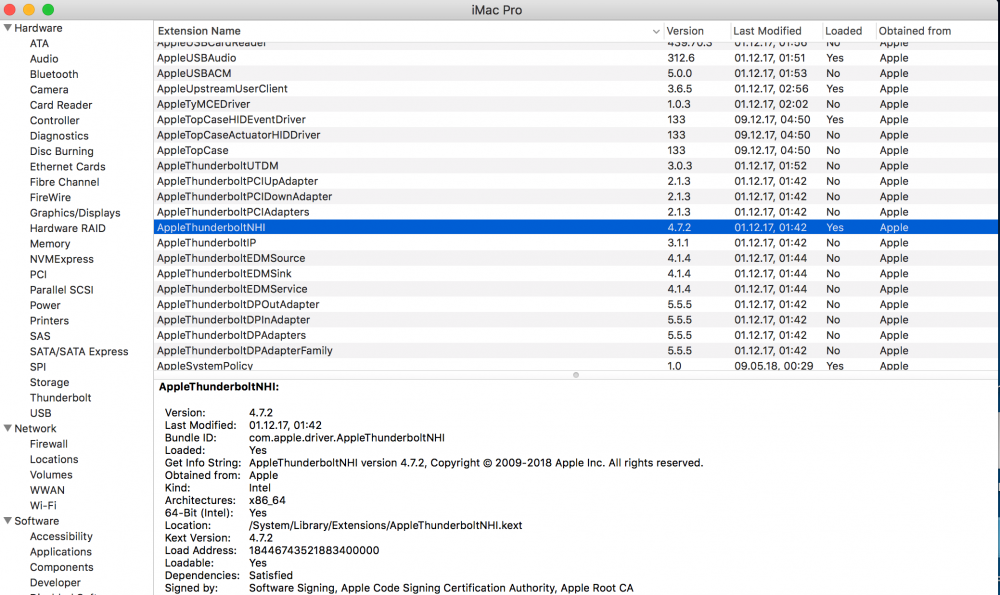Viewport: 1000px width, 595px height.
Task: Open Accessibility under Software
Action: click(x=61, y=536)
